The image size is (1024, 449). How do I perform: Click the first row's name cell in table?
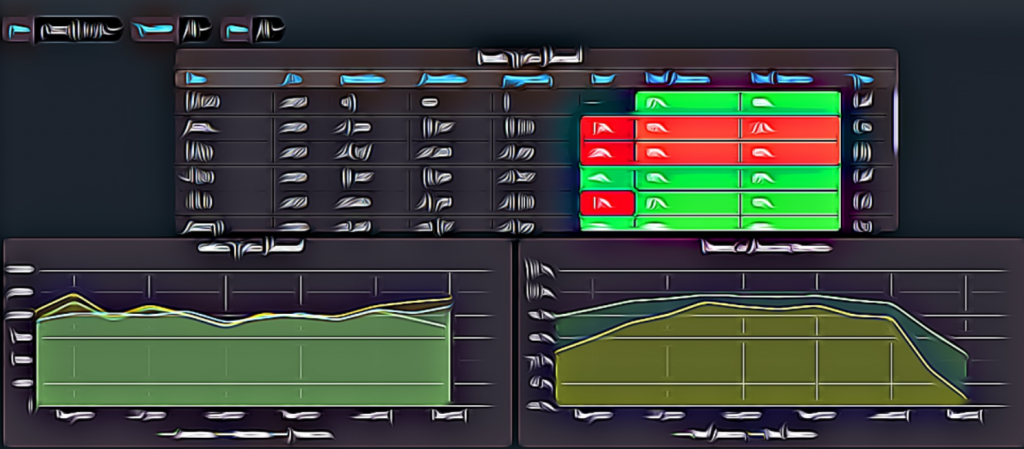(x=203, y=102)
